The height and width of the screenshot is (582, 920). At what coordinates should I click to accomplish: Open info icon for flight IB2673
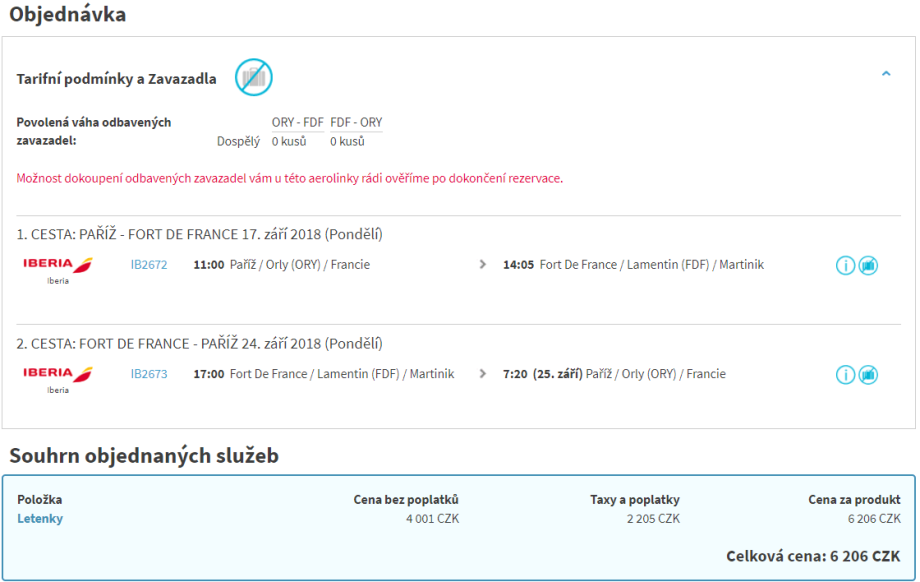[846, 375]
